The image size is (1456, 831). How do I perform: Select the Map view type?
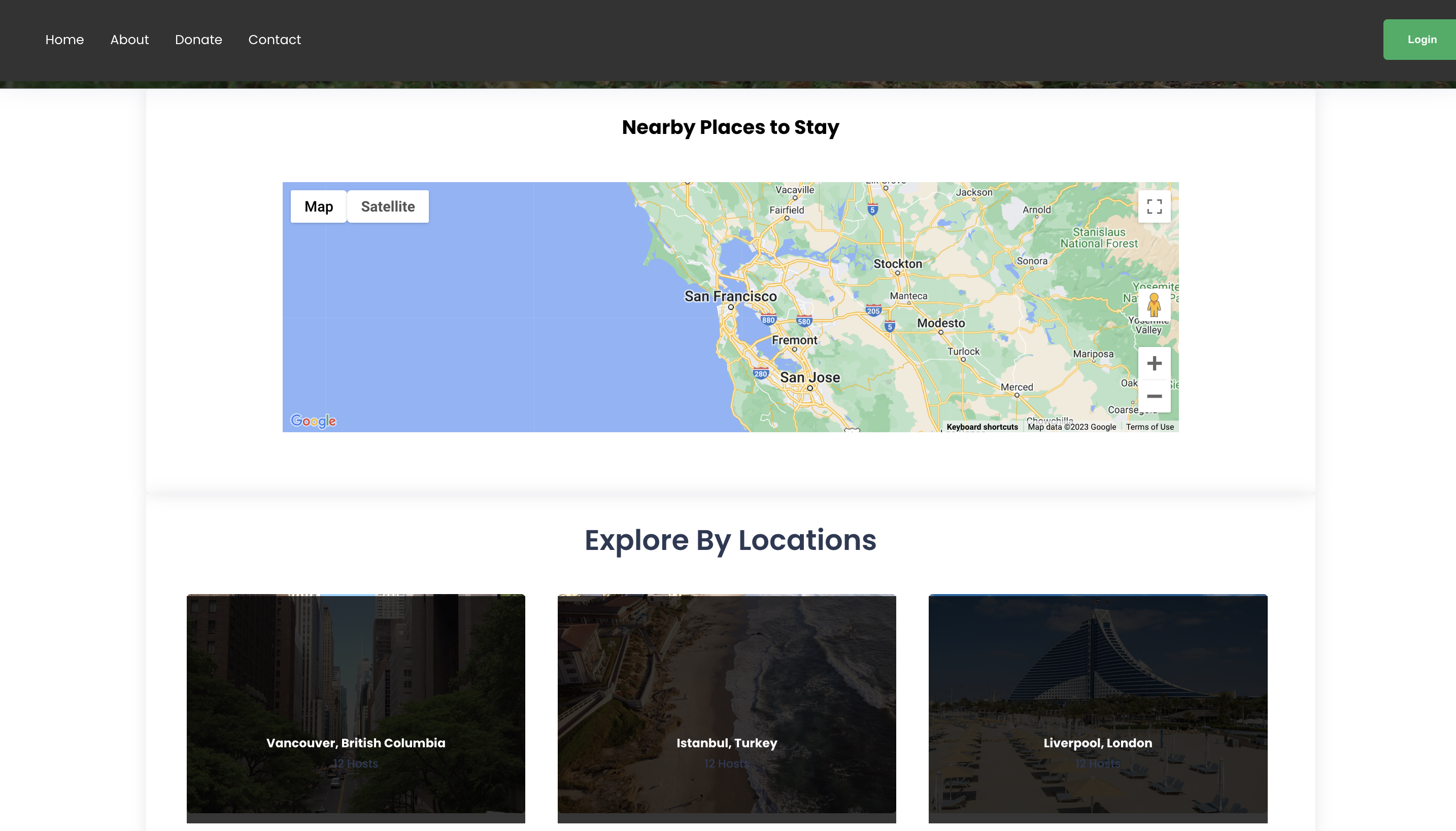[319, 206]
